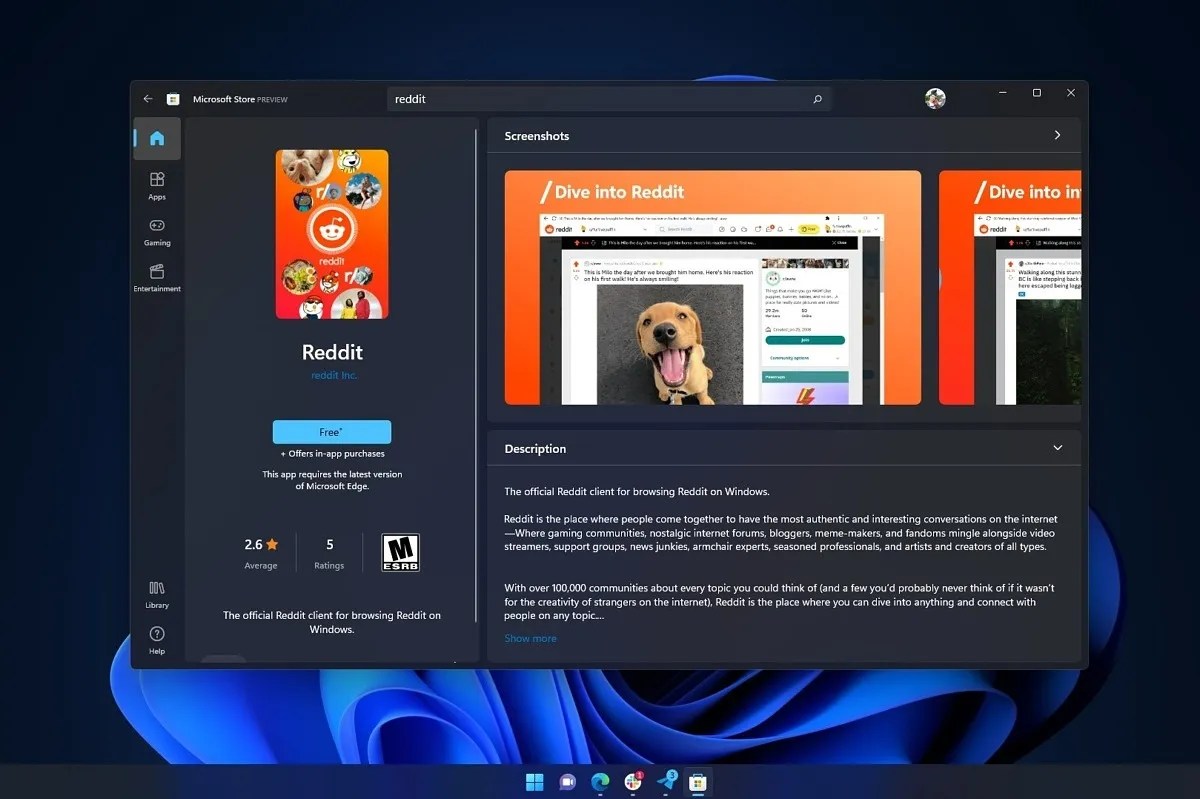
Task: Click Show more under the description
Action: pos(530,638)
